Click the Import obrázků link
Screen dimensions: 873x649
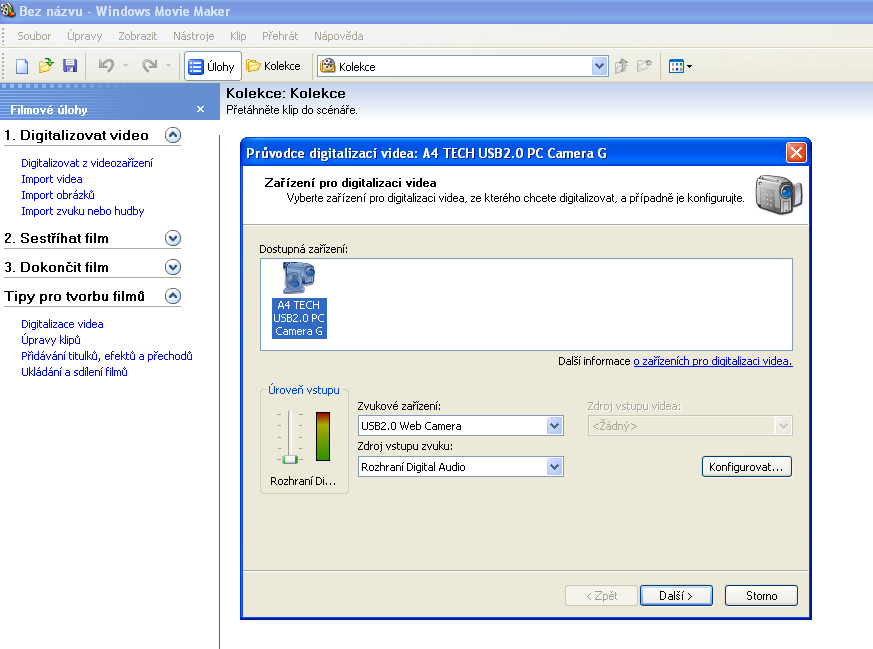click(x=58, y=195)
